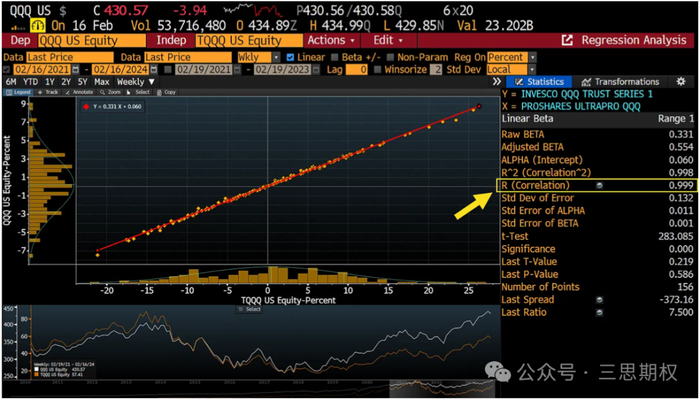Click info icon beside Last Ratio
The width and height of the screenshot is (700, 400).
599,312
